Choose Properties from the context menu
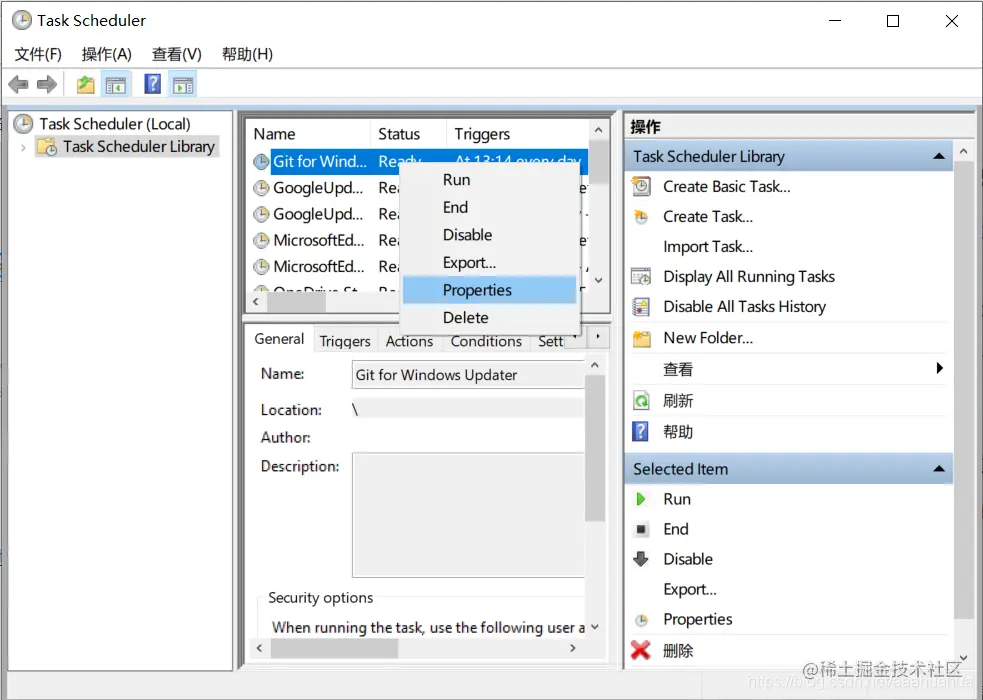 pos(490,290)
